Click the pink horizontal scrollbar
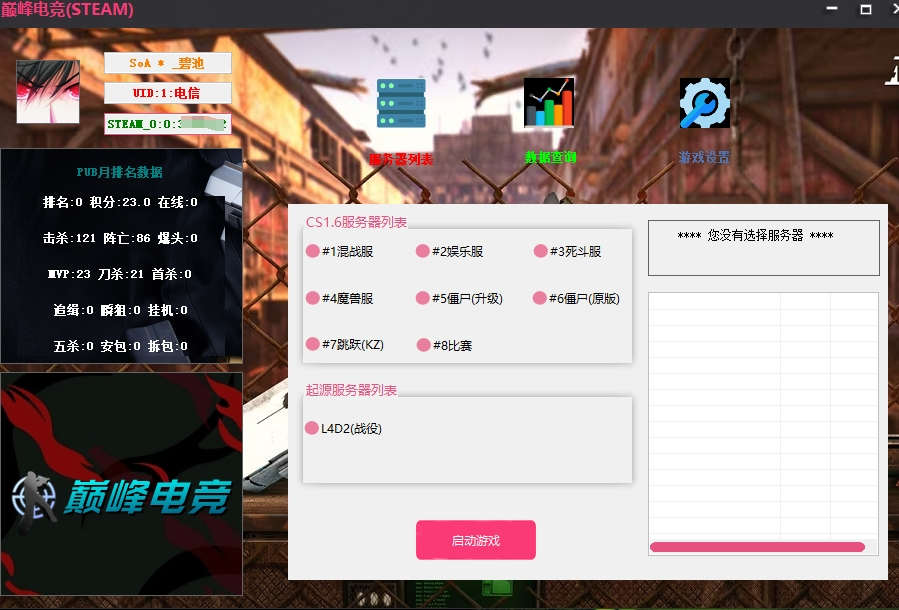 [x=756, y=547]
